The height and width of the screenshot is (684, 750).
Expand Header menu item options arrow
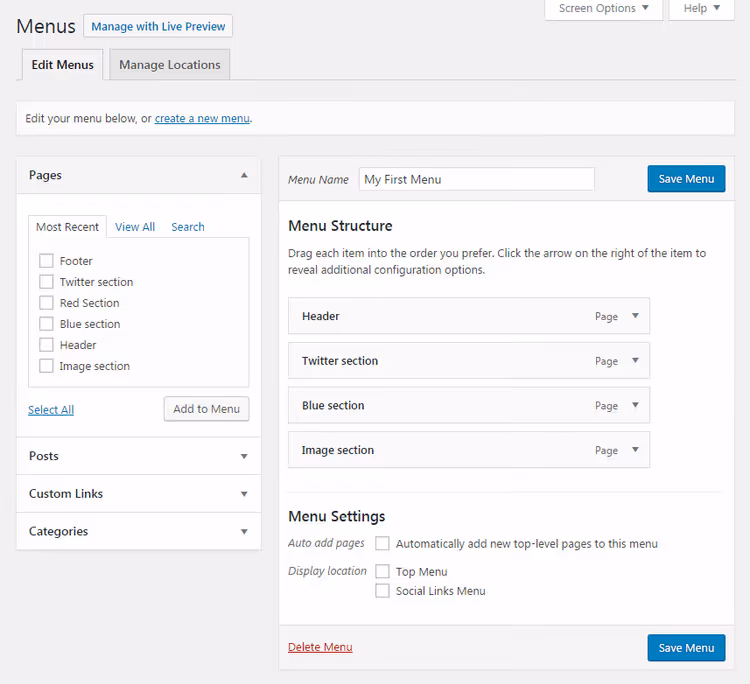[x=635, y=316]
